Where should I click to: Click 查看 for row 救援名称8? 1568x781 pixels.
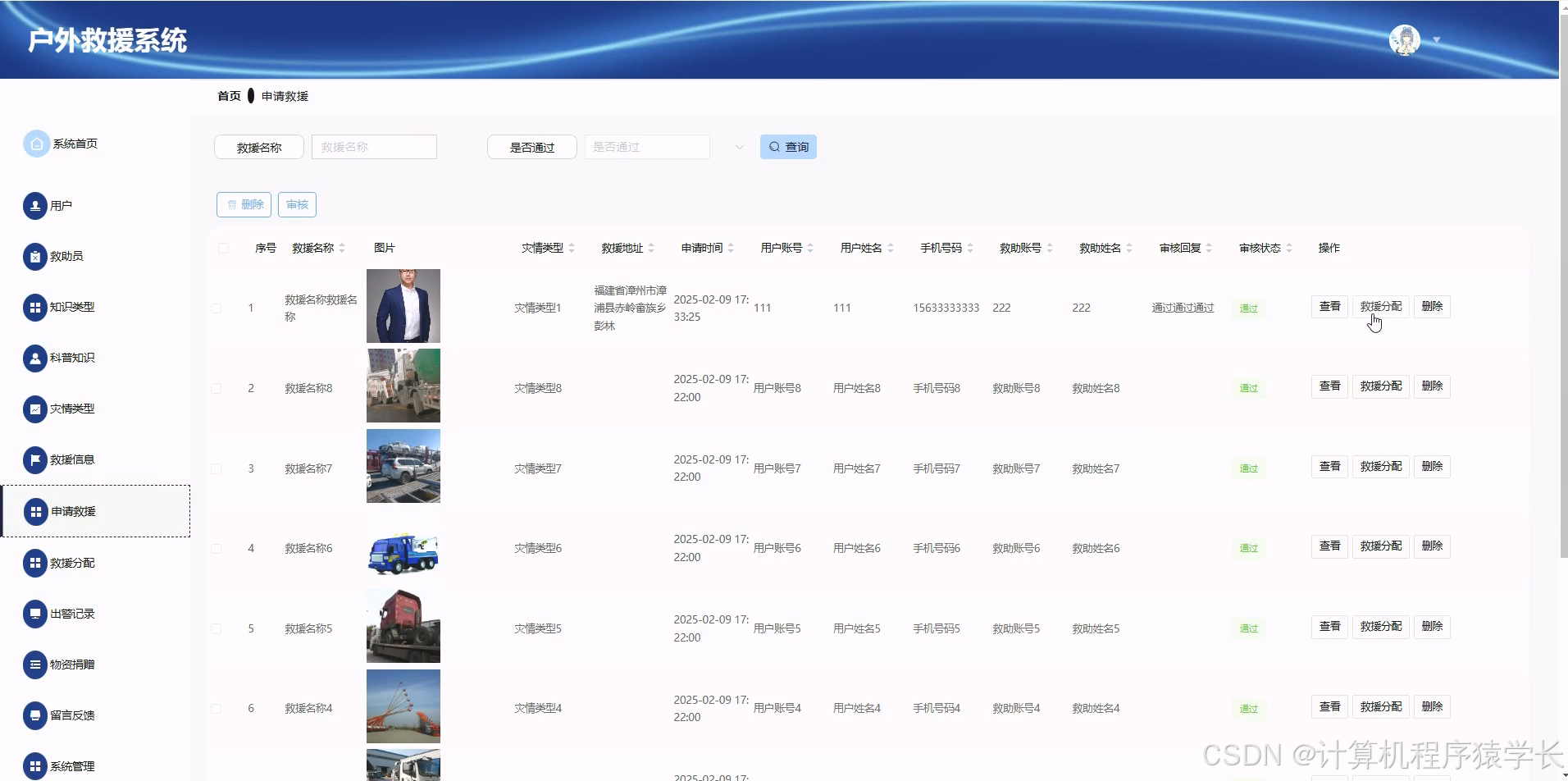(x=1329, y=386)
